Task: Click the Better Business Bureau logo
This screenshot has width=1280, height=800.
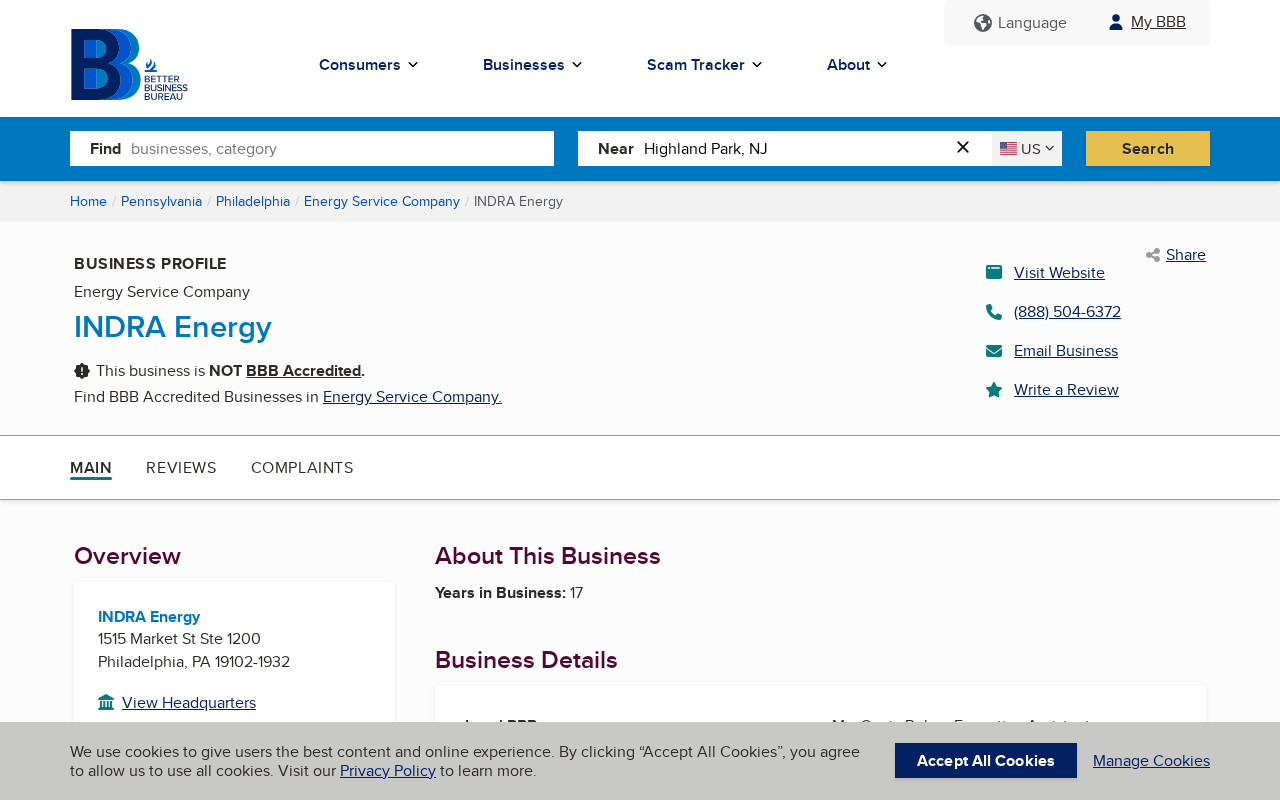Action: 129,65
